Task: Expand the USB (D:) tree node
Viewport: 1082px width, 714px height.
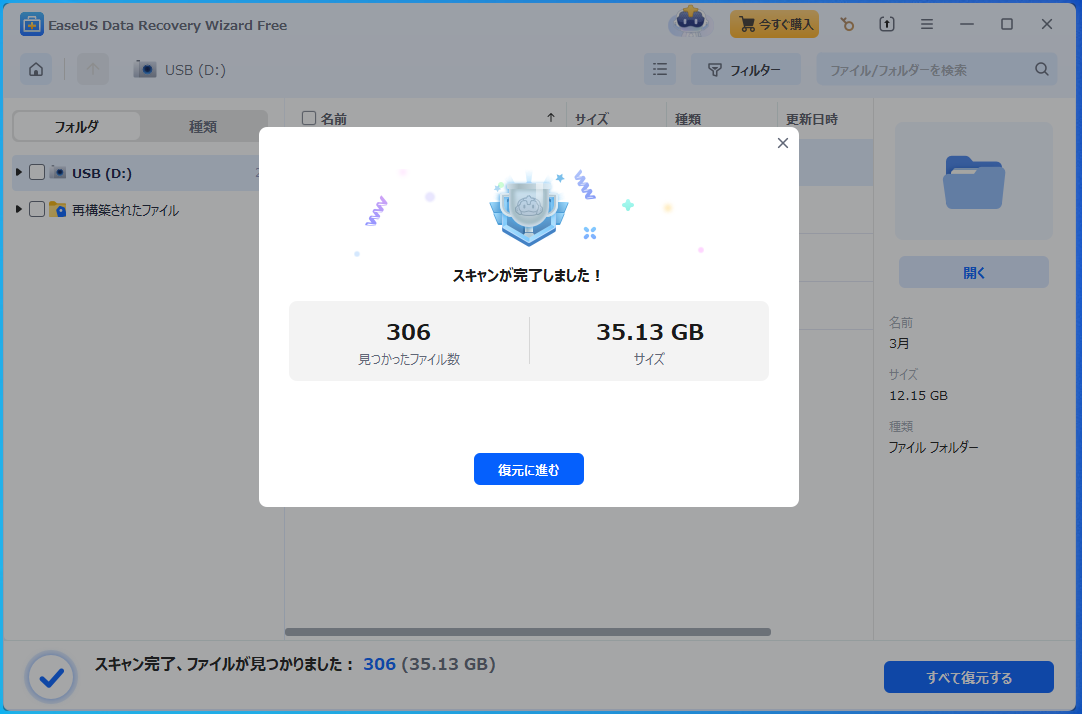Action: click(x=19, y=172)
